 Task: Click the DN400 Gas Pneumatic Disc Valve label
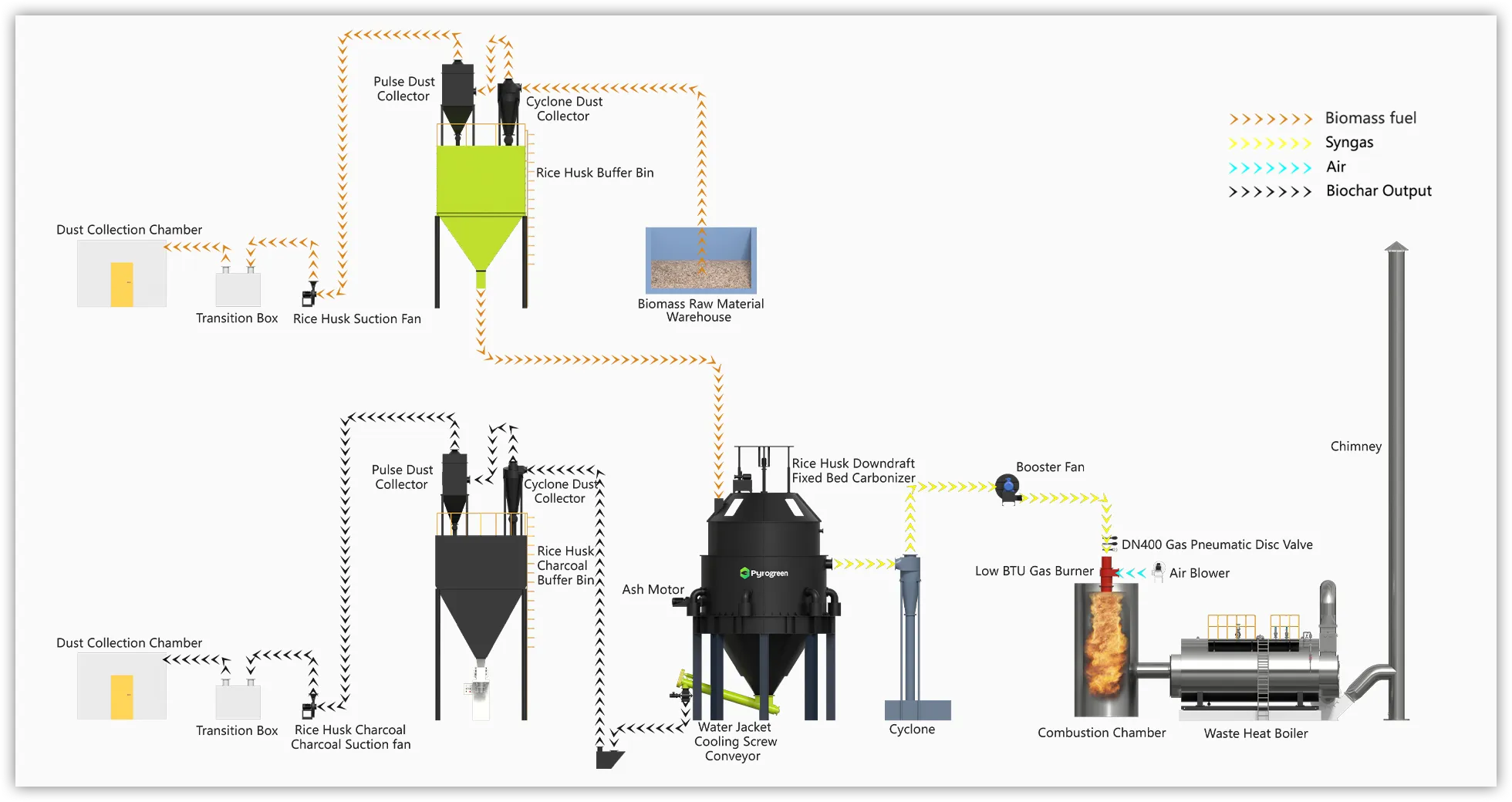(x=1217, y=544)
